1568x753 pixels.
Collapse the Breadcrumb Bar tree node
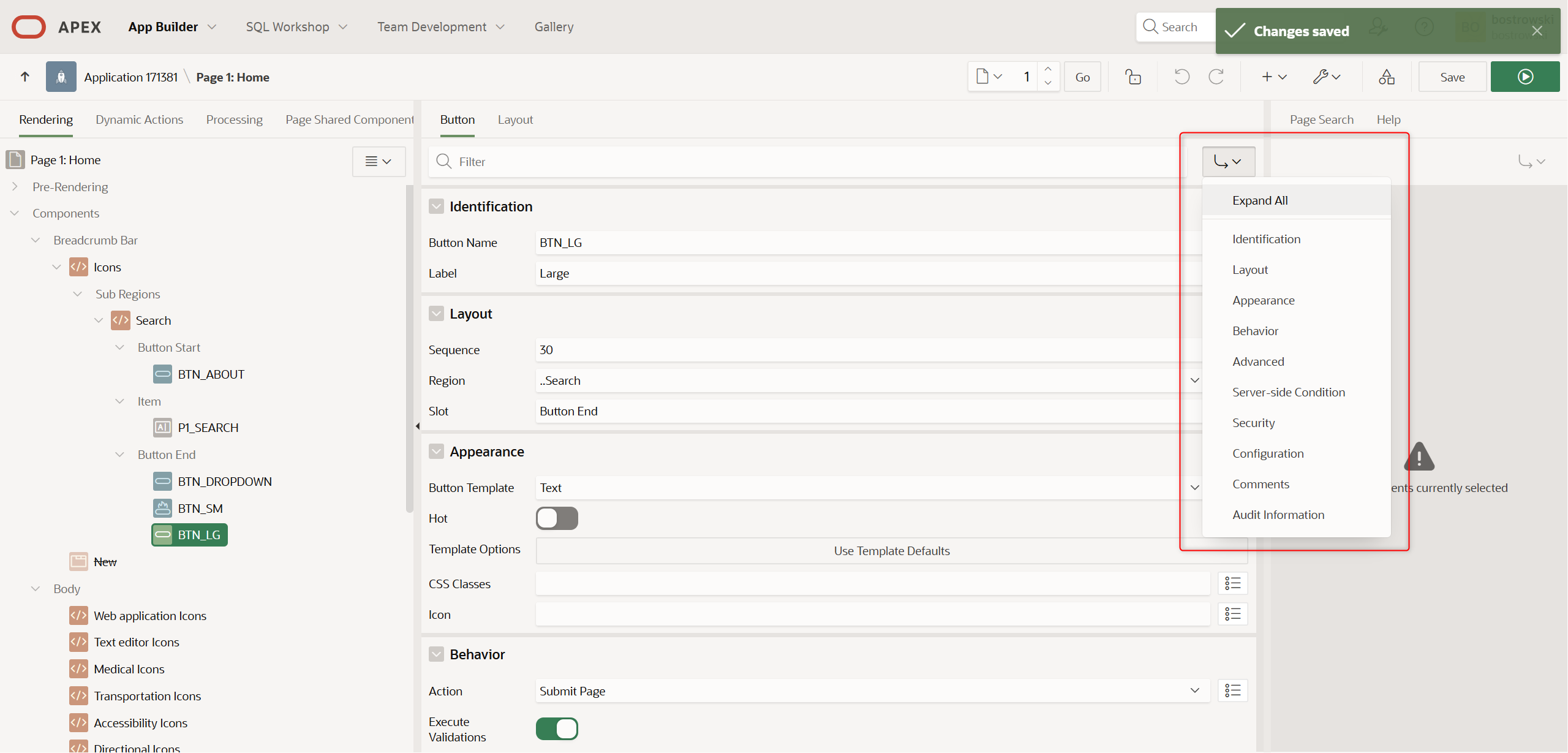coord(36,240)
